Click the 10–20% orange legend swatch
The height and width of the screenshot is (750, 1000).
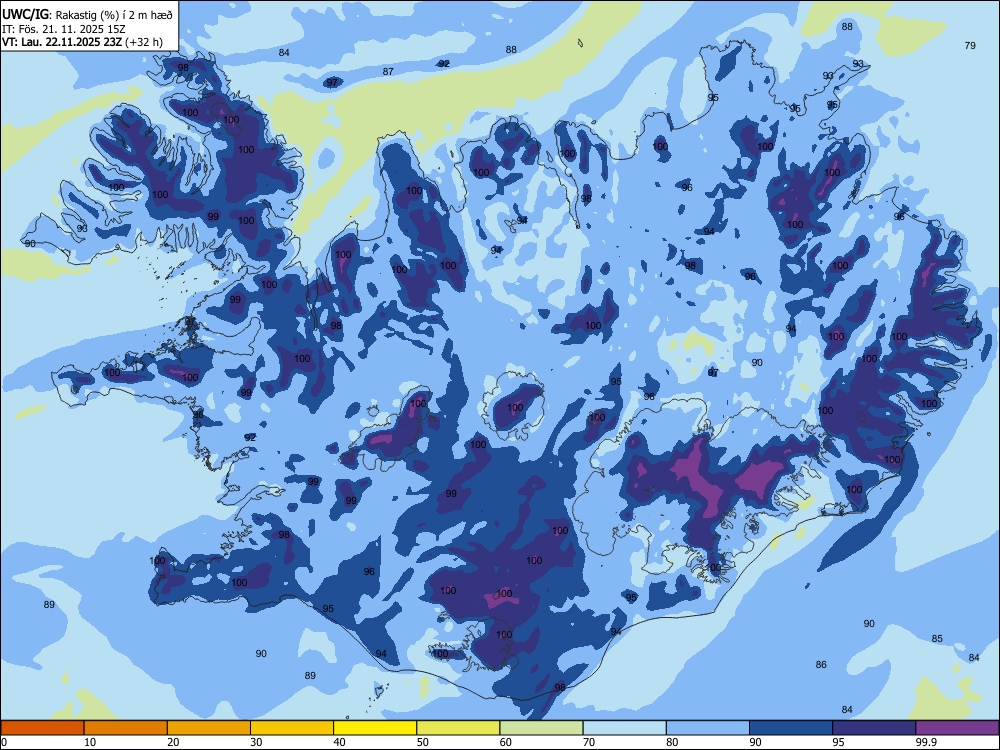pos(126,728)
